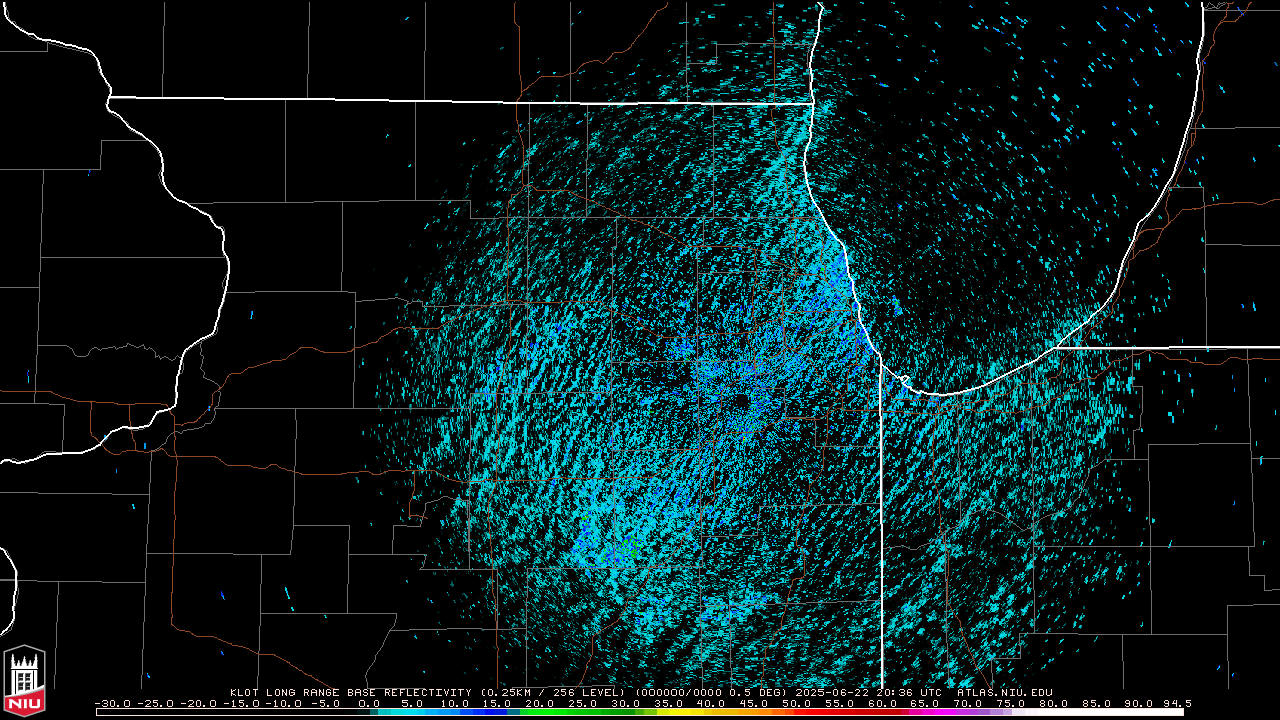
Task: Click the -10.0 scale label
Action: click(x=284, y=703)
